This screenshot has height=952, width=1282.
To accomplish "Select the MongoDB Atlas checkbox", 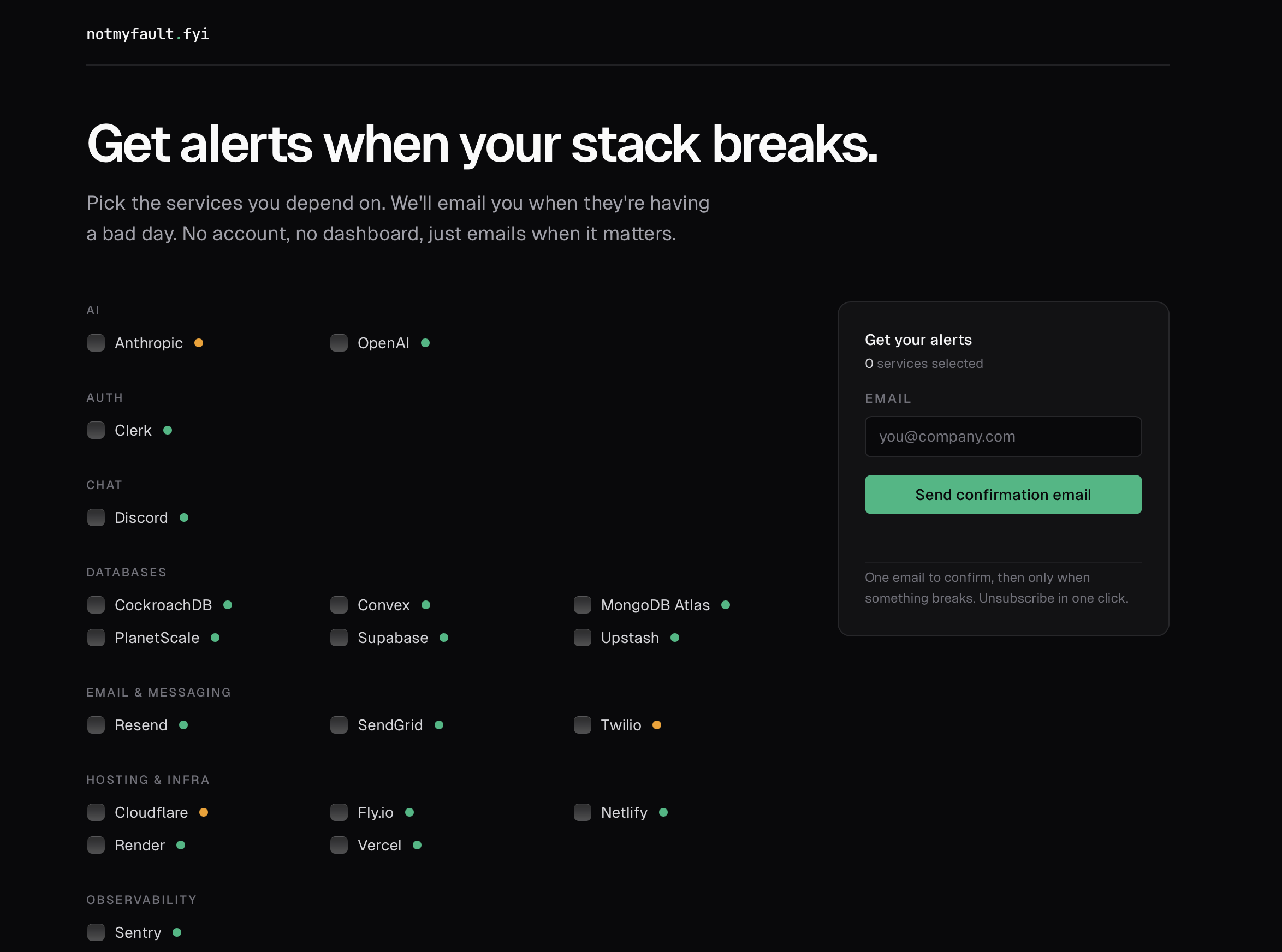I will point(582,605).
